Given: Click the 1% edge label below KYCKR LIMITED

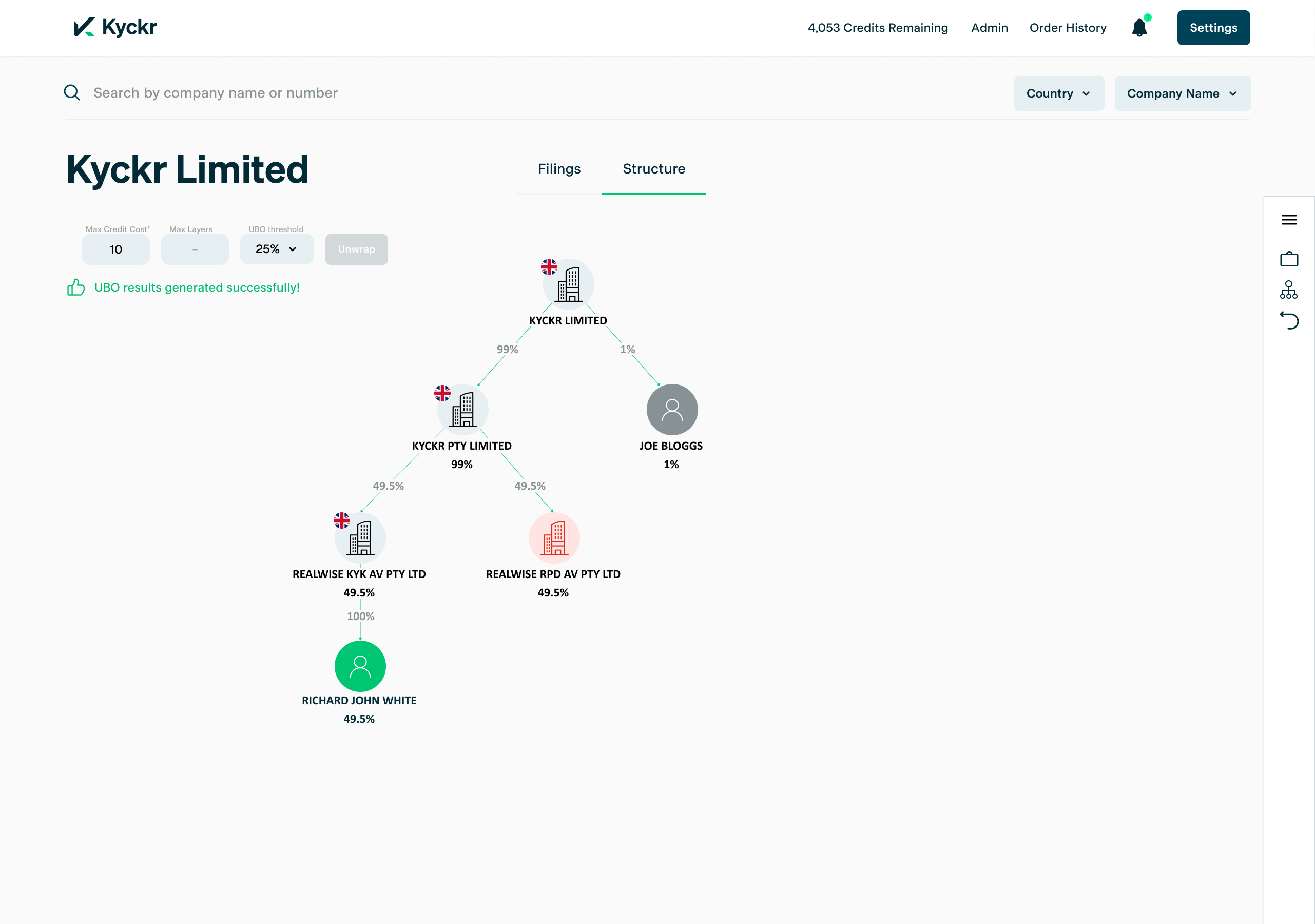Looking at the screenshot, I should coord(628,350).
